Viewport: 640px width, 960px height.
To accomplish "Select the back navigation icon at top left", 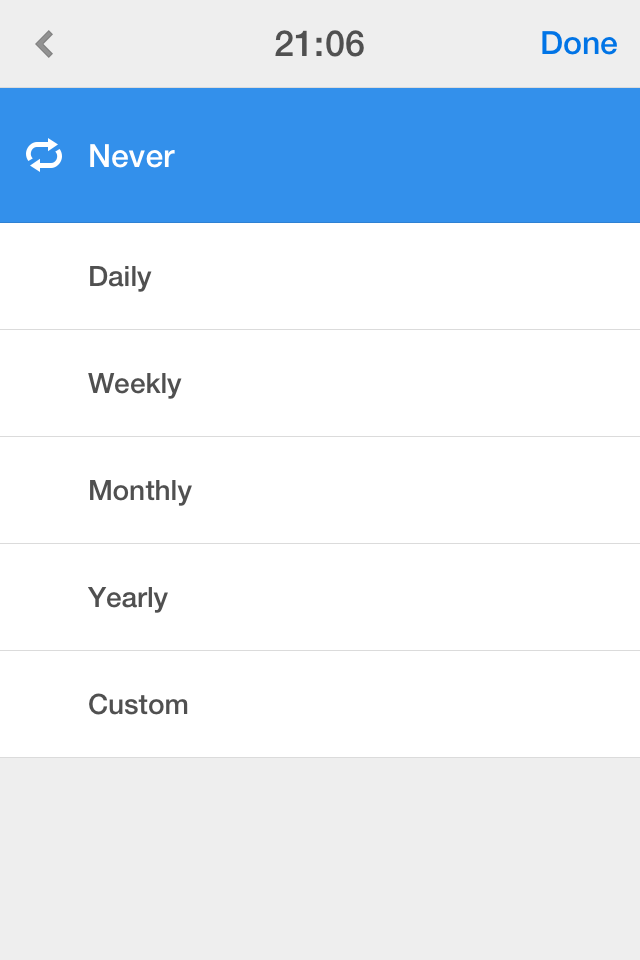I will click(x=43, y=44).
